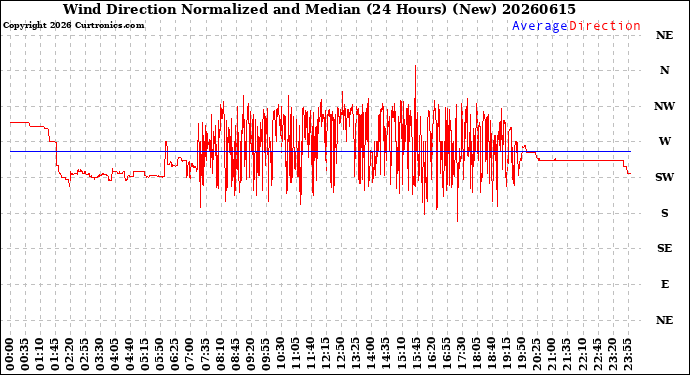Click the 08:45 time axis label
The width and height of the screenshot is (690, 375).
(236, 355)
